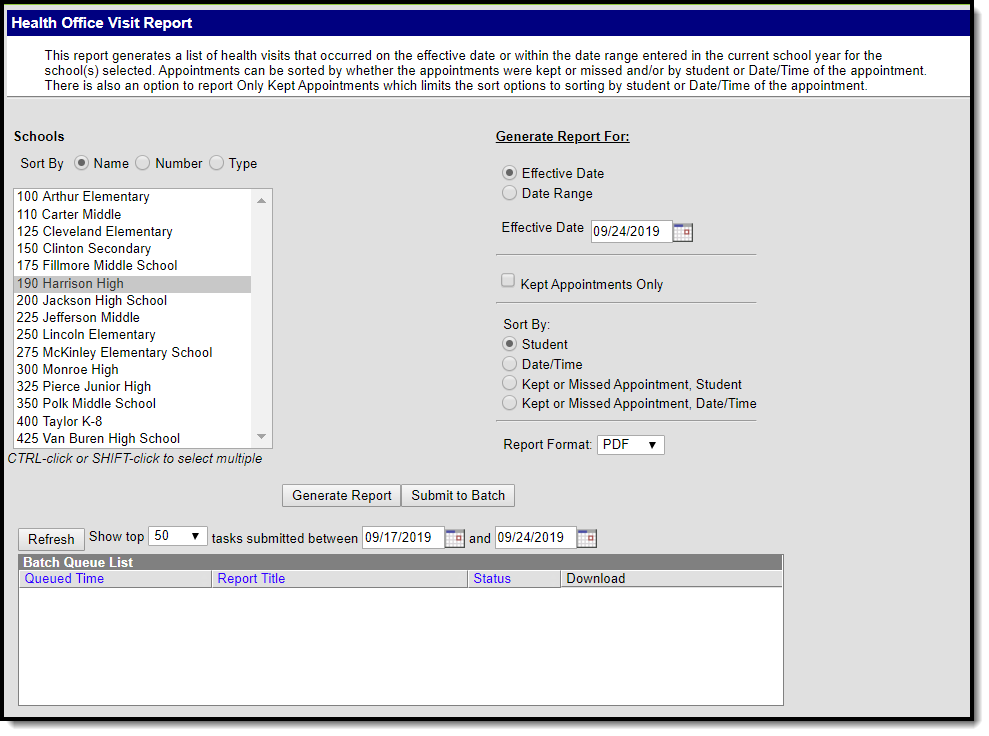This screenshot has height=736, width=989.
Task: Click the Generate Report button
Action: coord(341,496)
